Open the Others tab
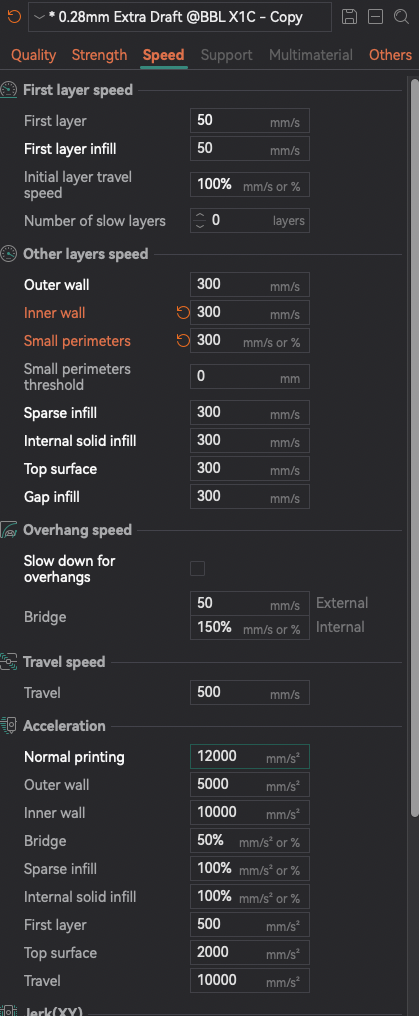419x1016 pixels. (x=391, y=55)
